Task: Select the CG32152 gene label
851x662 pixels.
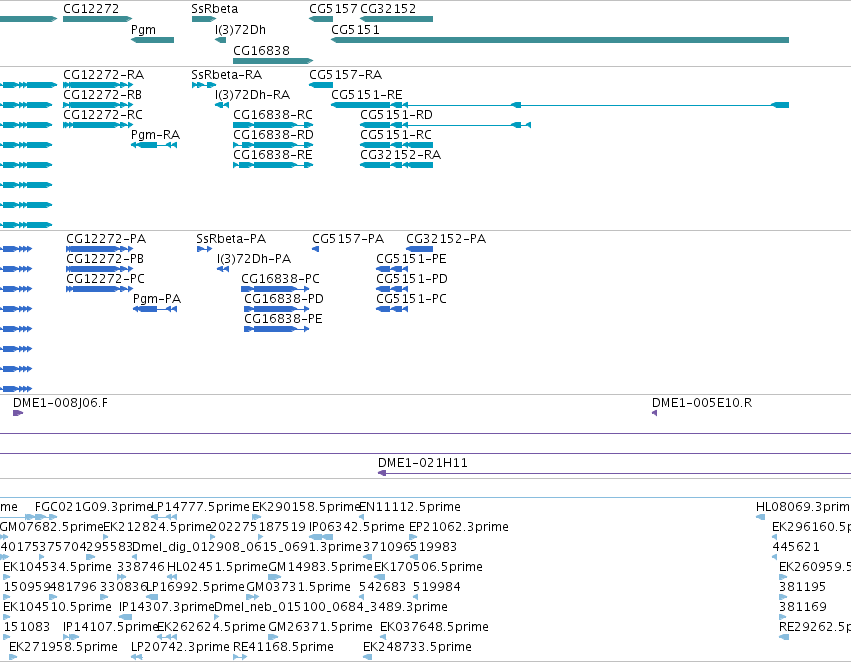Action: pos(388,9)
